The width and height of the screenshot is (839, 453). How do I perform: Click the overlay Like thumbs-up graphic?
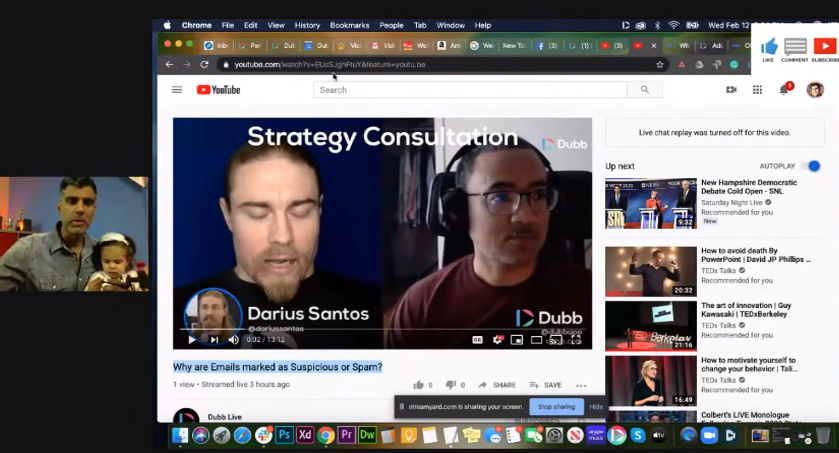click(768, 47)
